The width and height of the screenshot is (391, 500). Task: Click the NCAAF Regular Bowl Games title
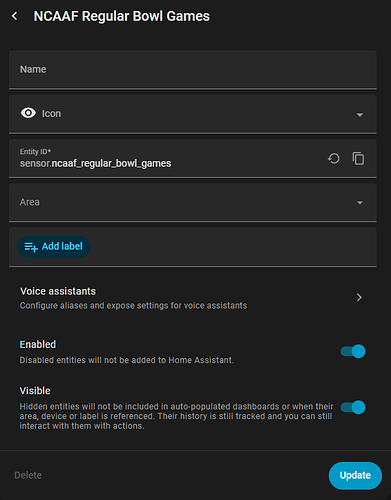tap(122, 16)
